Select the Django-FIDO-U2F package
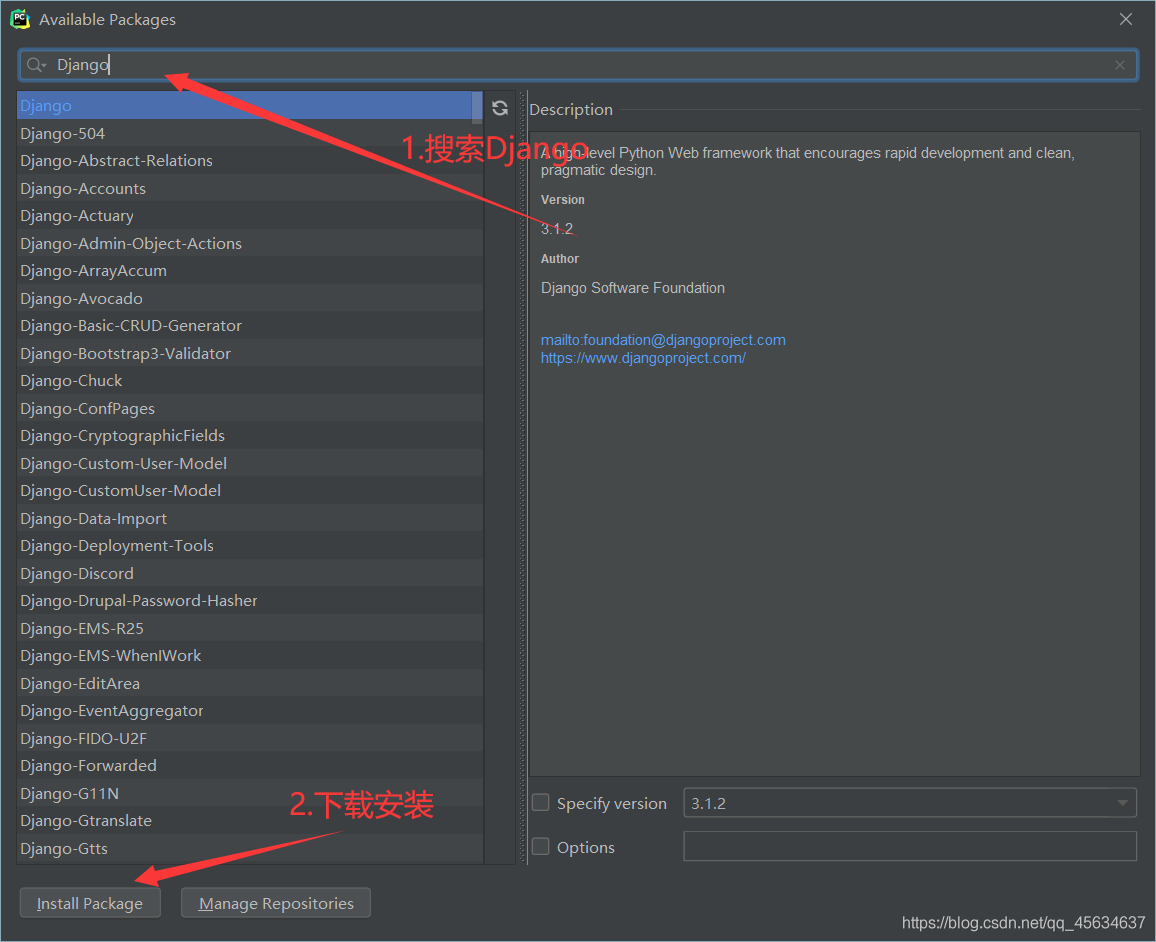Image resolution: width=1156 pixels, height=942 pixels. click(x=250, y=739)
